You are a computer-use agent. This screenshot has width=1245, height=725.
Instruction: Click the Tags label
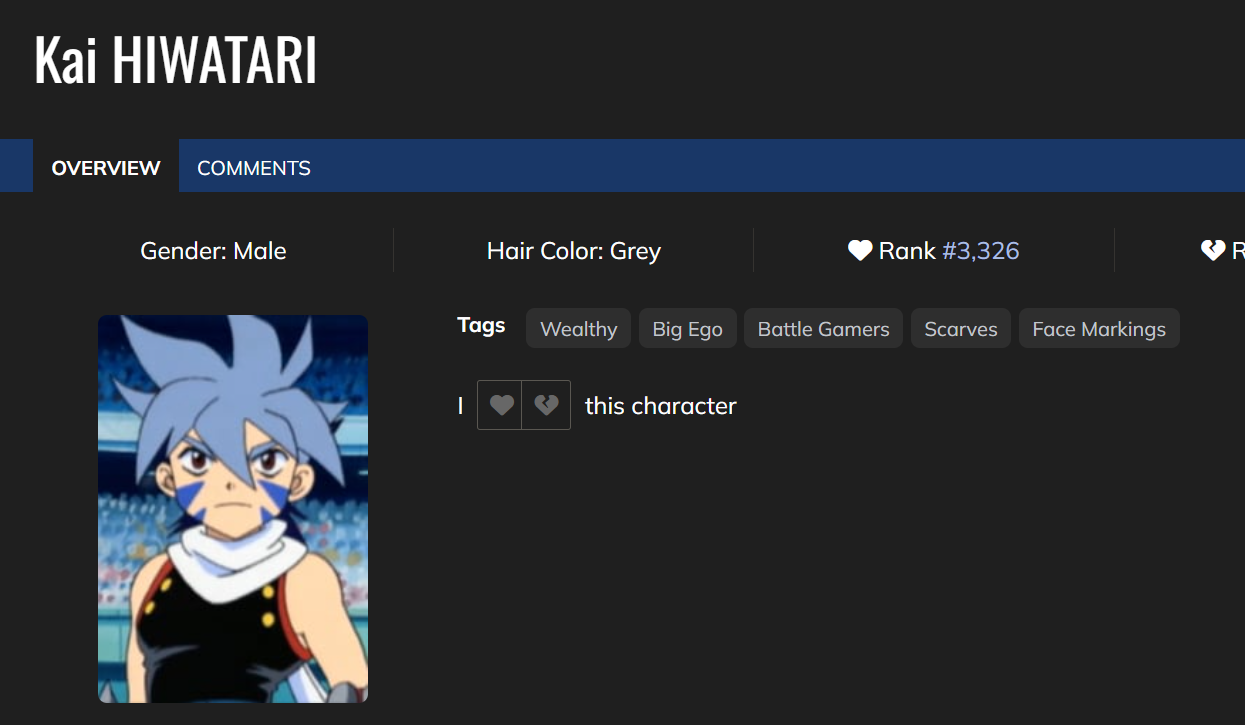click(x=481, y=325)
